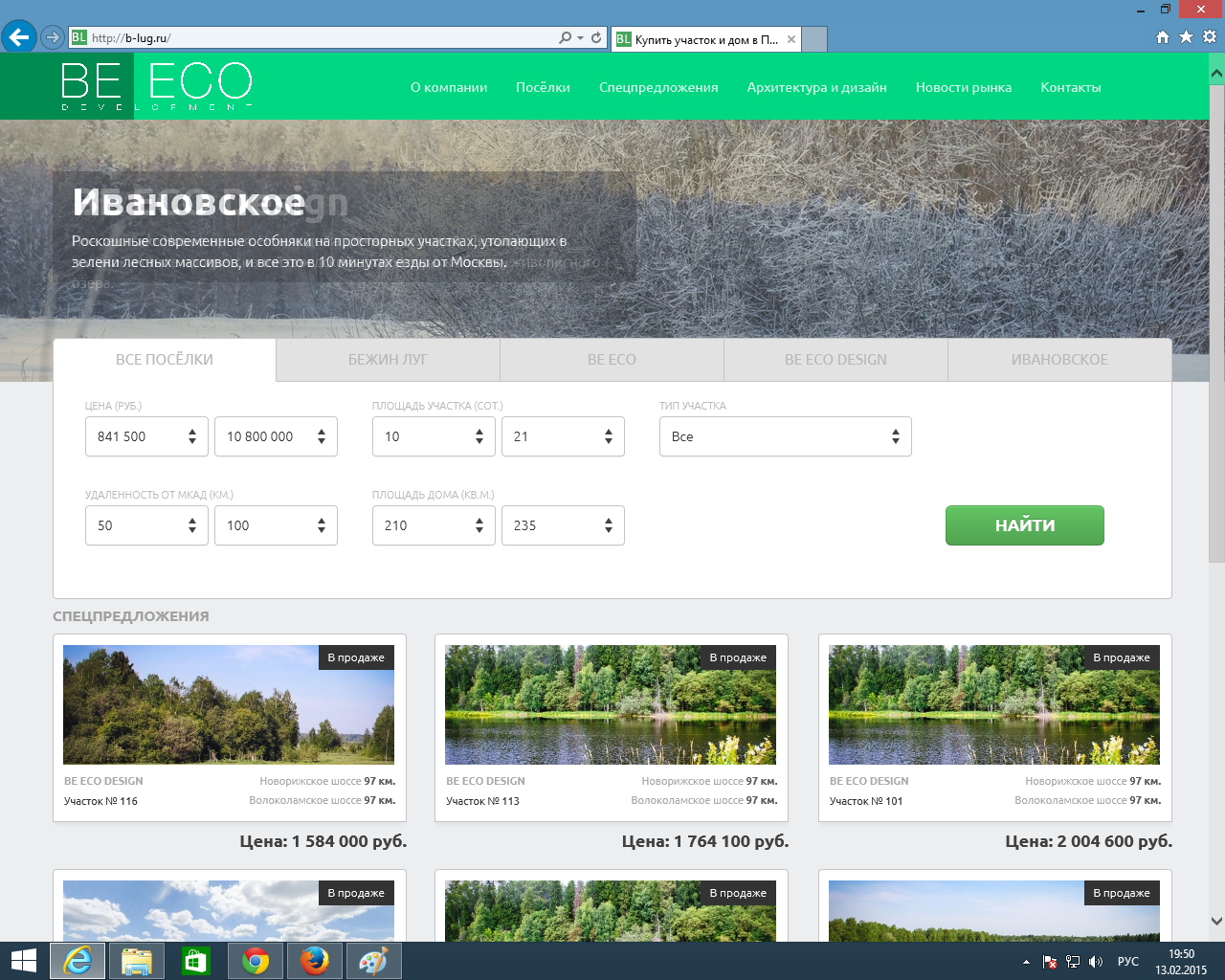Expand the Тип участка dropdown
Viewport: 1225px width, 980px height.
[785, 436]
